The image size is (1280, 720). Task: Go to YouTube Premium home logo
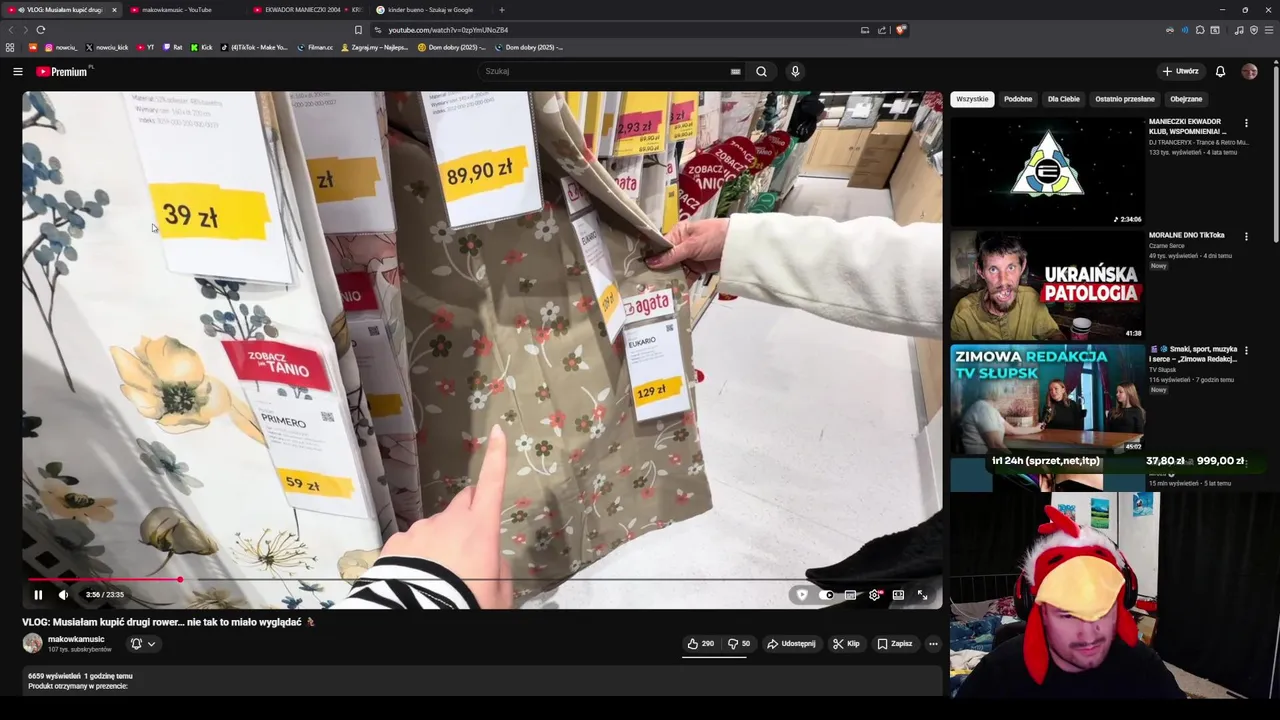(x=64, y=72)
